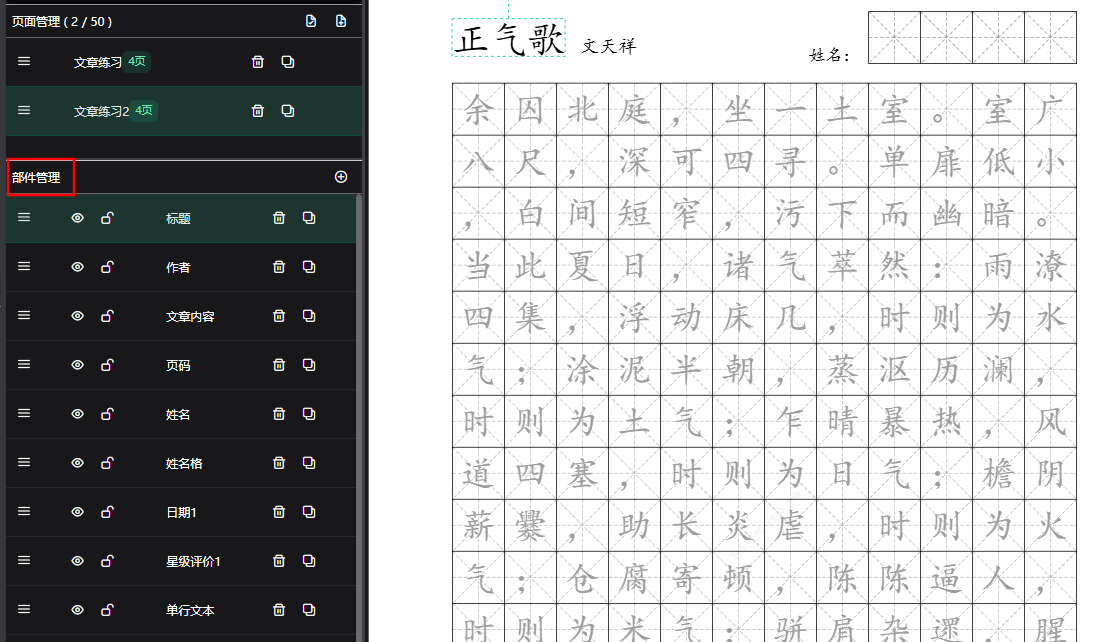Hide the 星级评价1 component
Viewport: 1115px width, 642px height.
tap(77, 560)
